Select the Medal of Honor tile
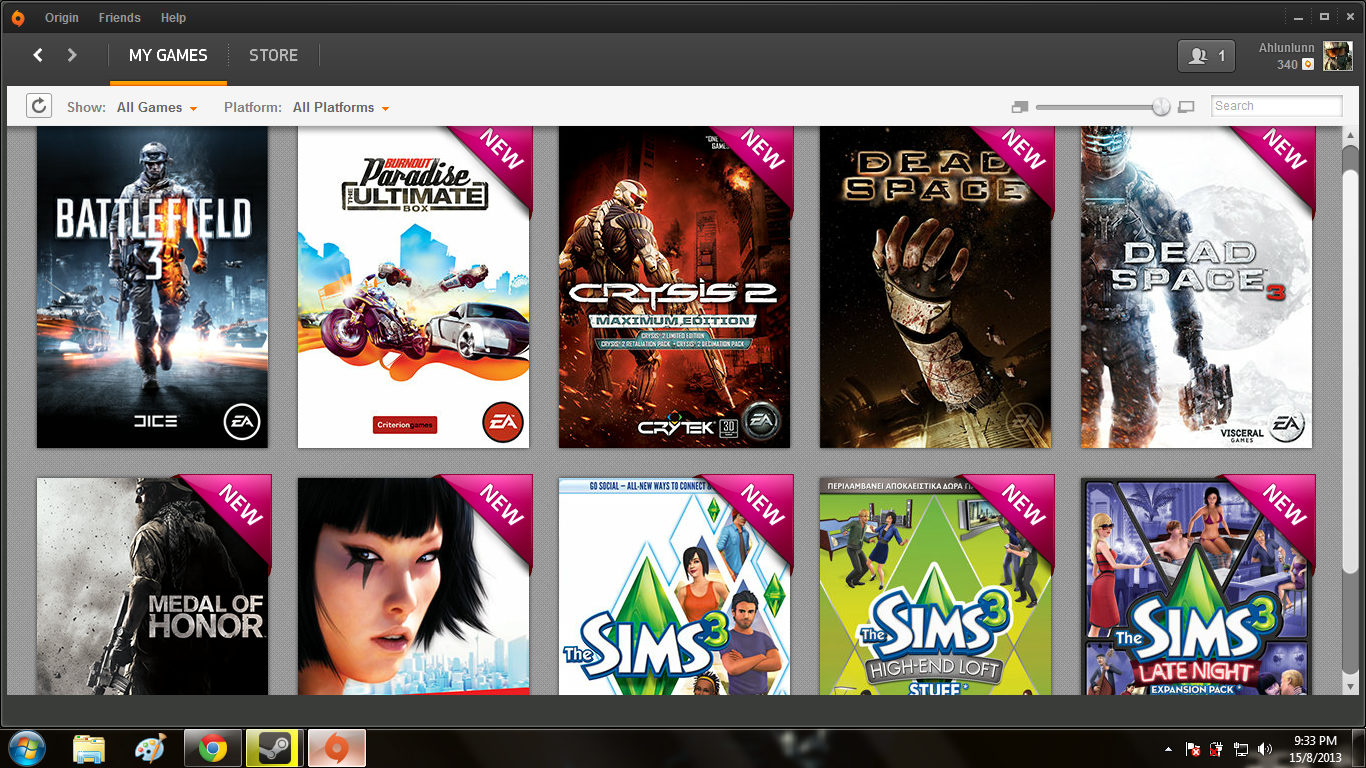This screenshot has width=1366, height=768. [153, 586]
